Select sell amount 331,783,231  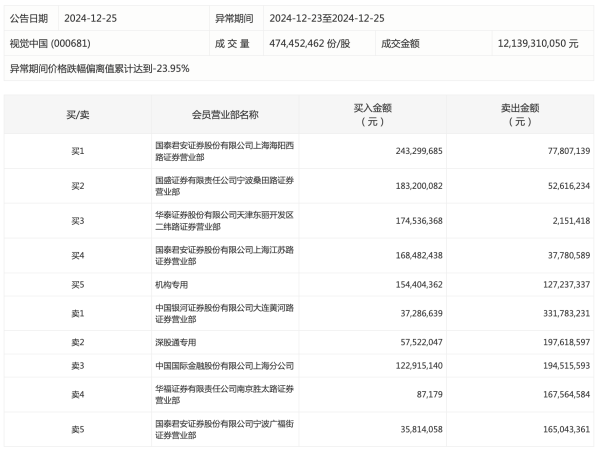click(567, 314)
